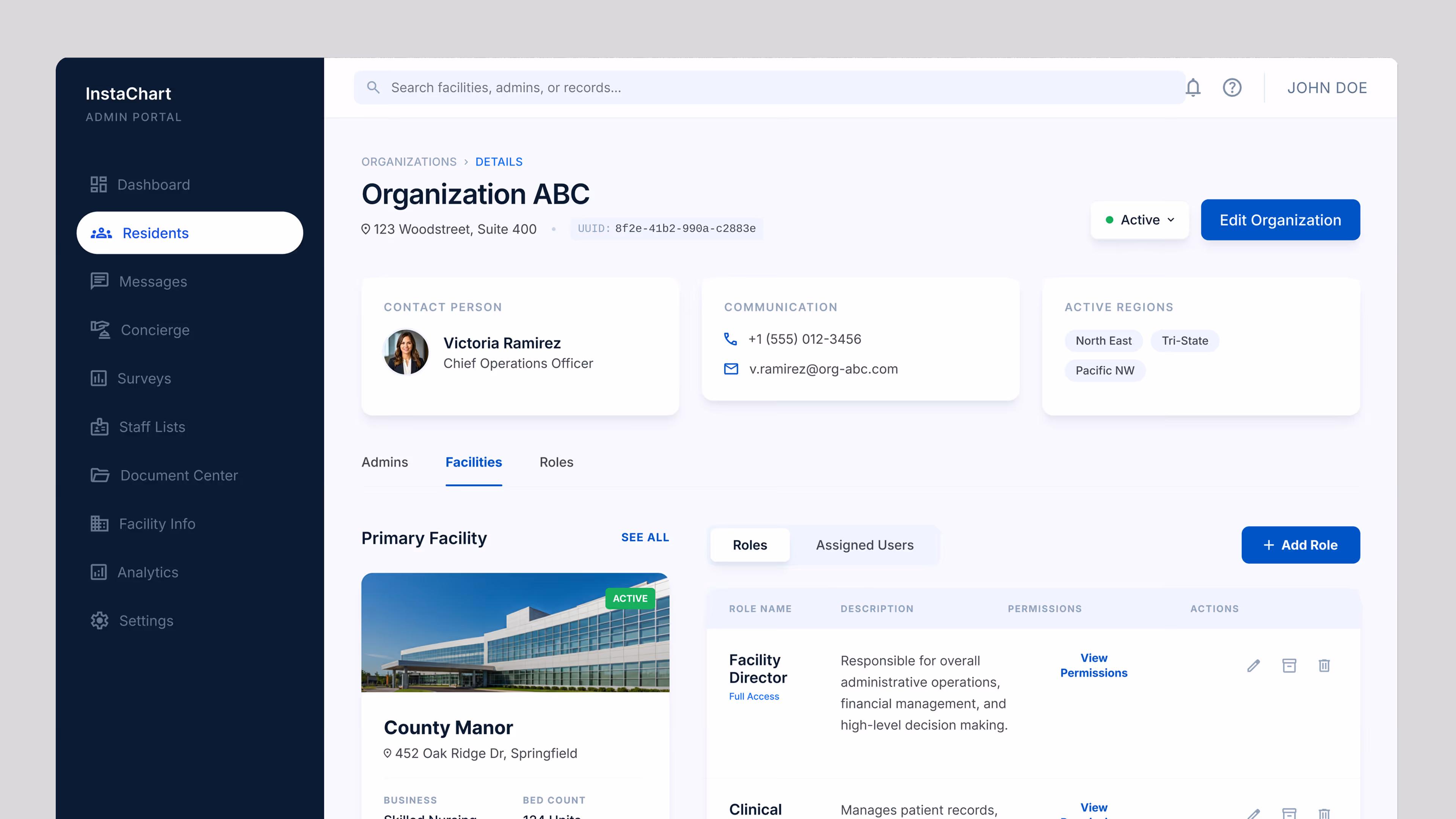Click the Edit Organization button
Image resolution: width=1456 pixels, height=819 pixels.
coord(1280,220)
